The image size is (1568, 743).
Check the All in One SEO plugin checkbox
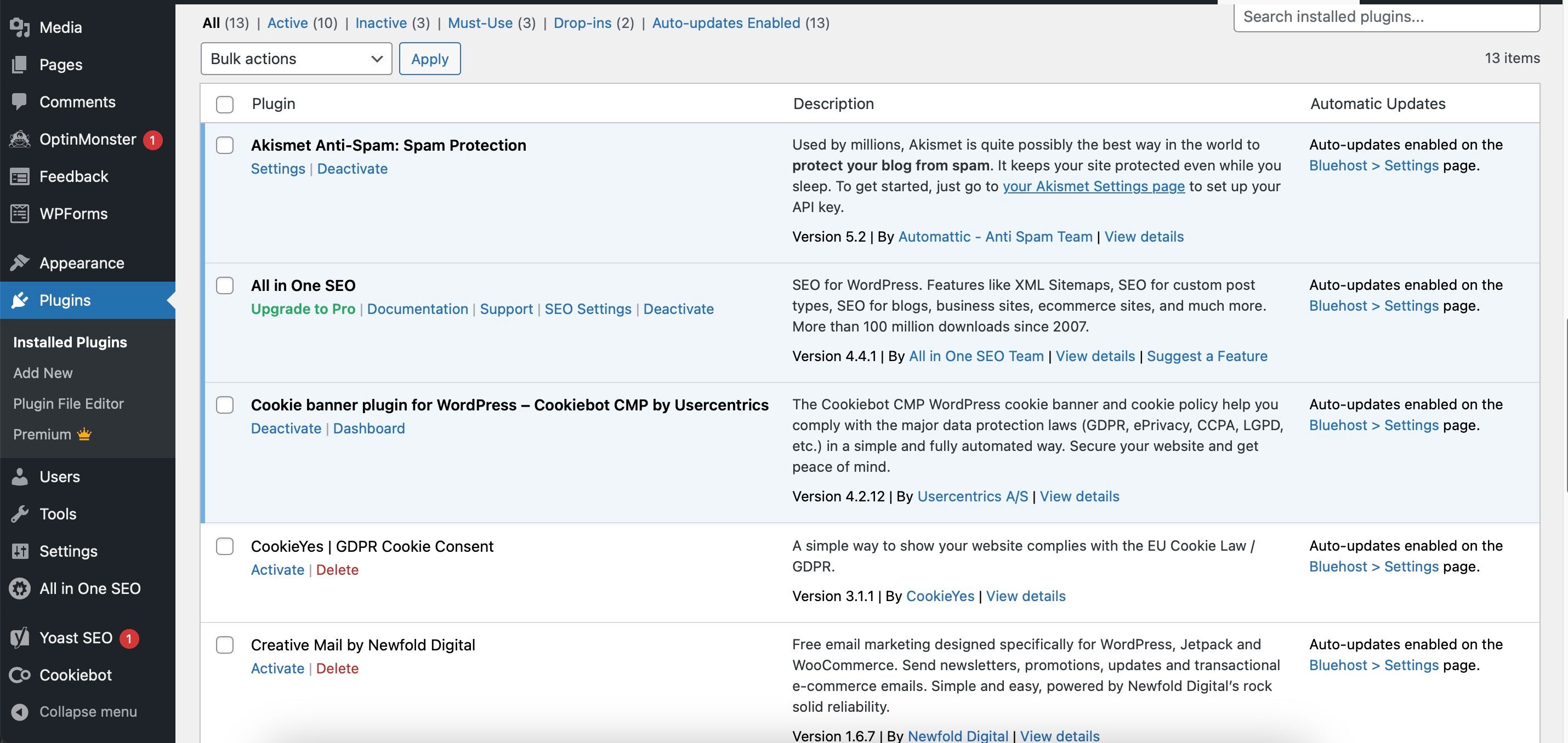point(225,285)
